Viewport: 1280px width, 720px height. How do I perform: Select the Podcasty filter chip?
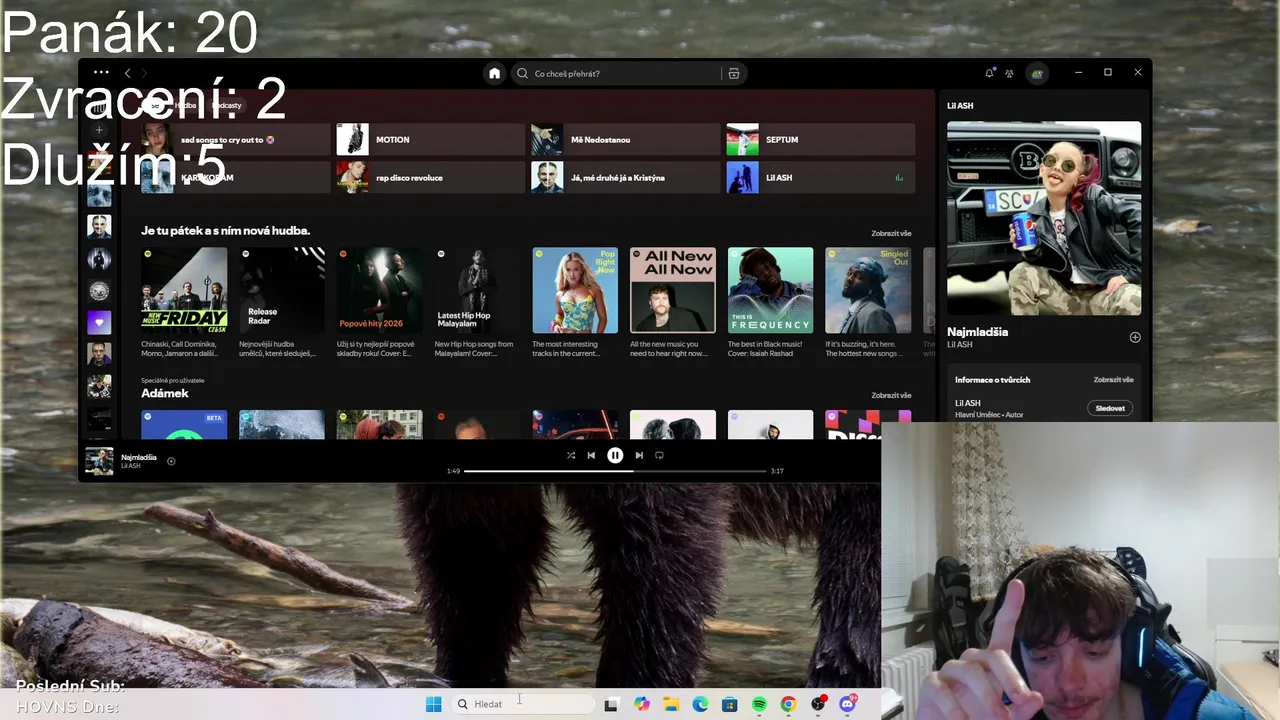coord(226,105)
